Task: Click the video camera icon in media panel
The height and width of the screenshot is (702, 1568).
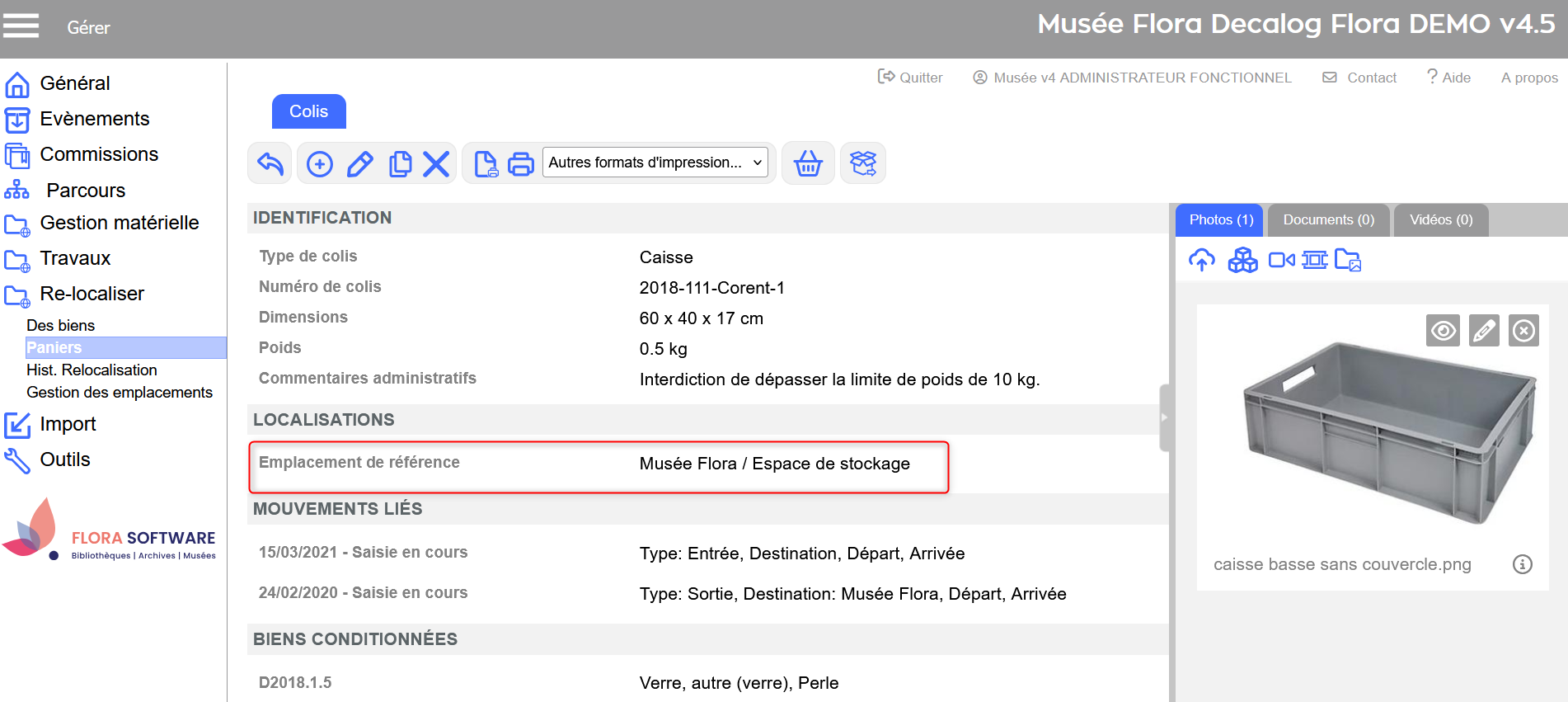Action: [1281, 261]
